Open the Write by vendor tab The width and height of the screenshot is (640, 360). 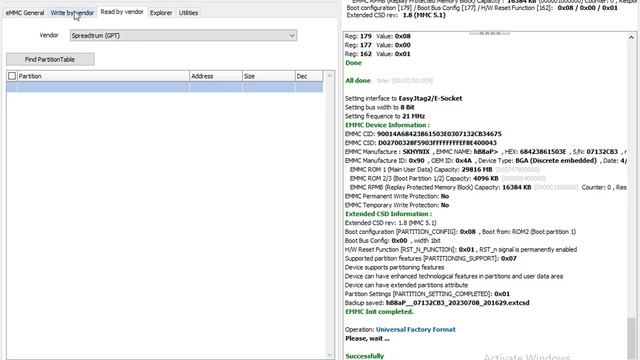coord(72,13)
